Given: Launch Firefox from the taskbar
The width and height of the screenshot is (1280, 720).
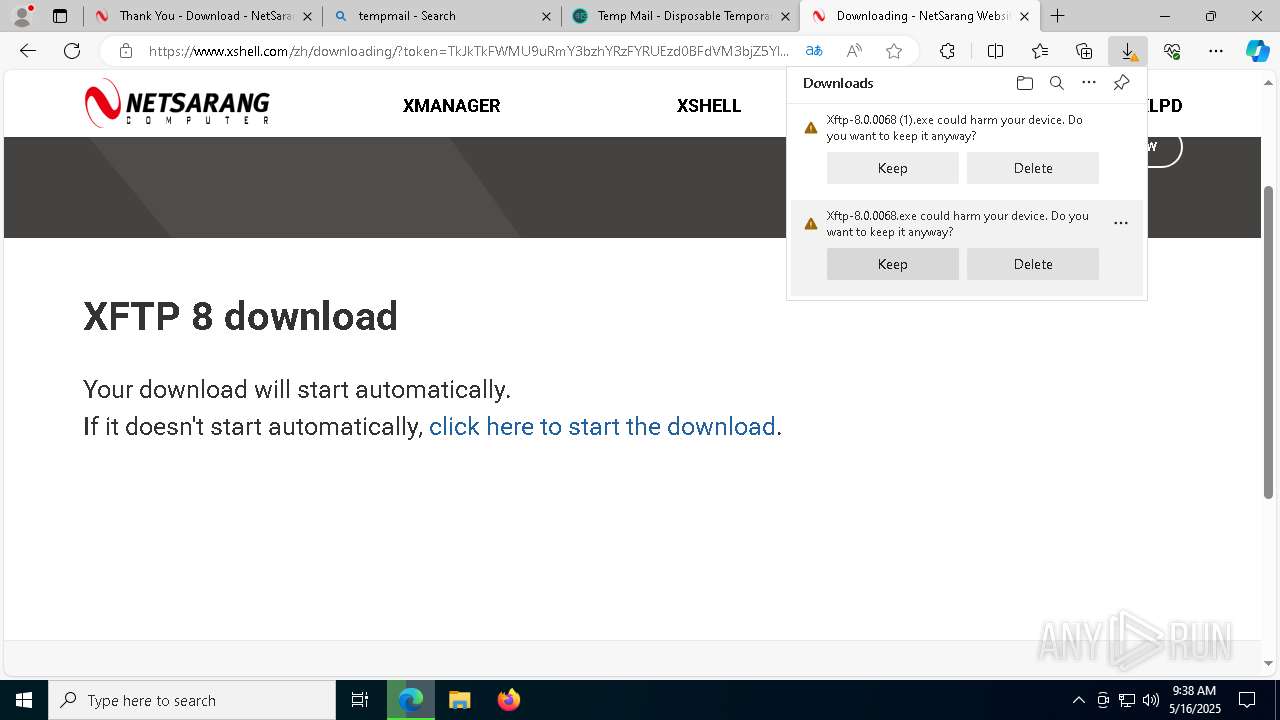Looking at the screenshot, I should click(x=508, y=700).
